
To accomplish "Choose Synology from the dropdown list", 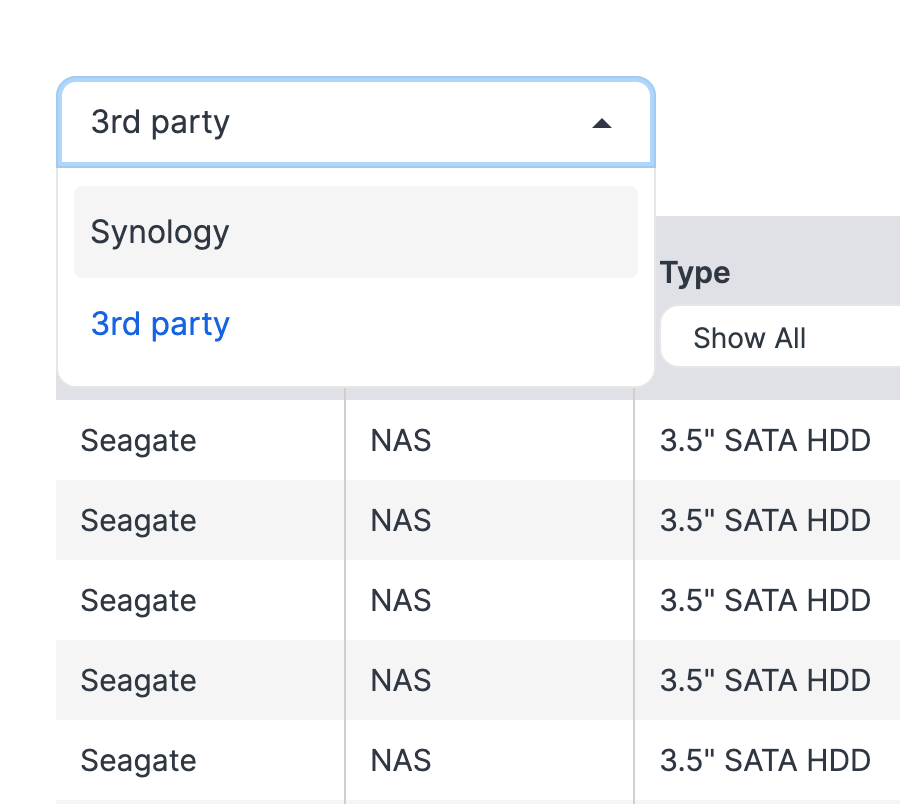I will [x=356, y=232].
